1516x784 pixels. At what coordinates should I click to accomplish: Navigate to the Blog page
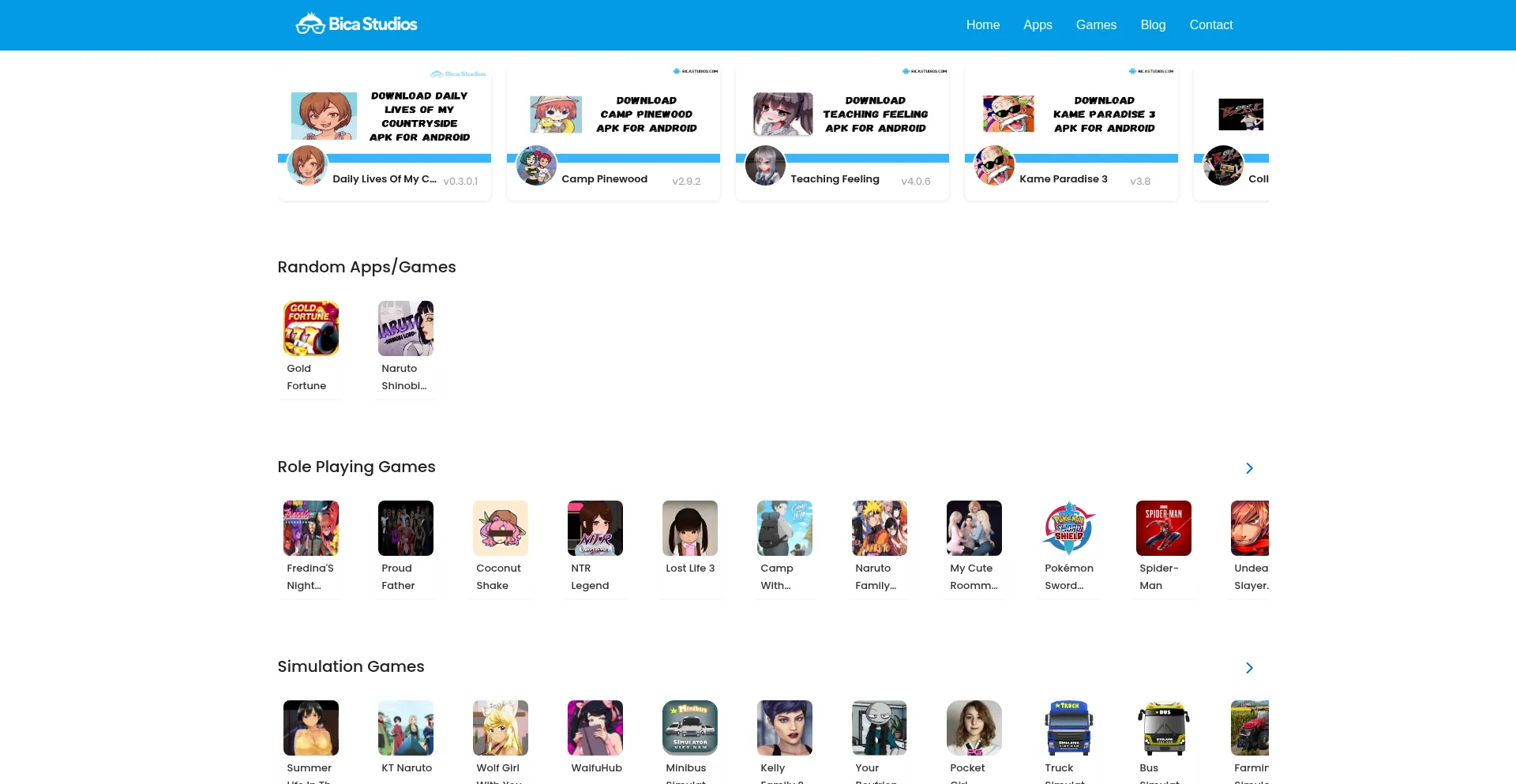point(1153,25)
